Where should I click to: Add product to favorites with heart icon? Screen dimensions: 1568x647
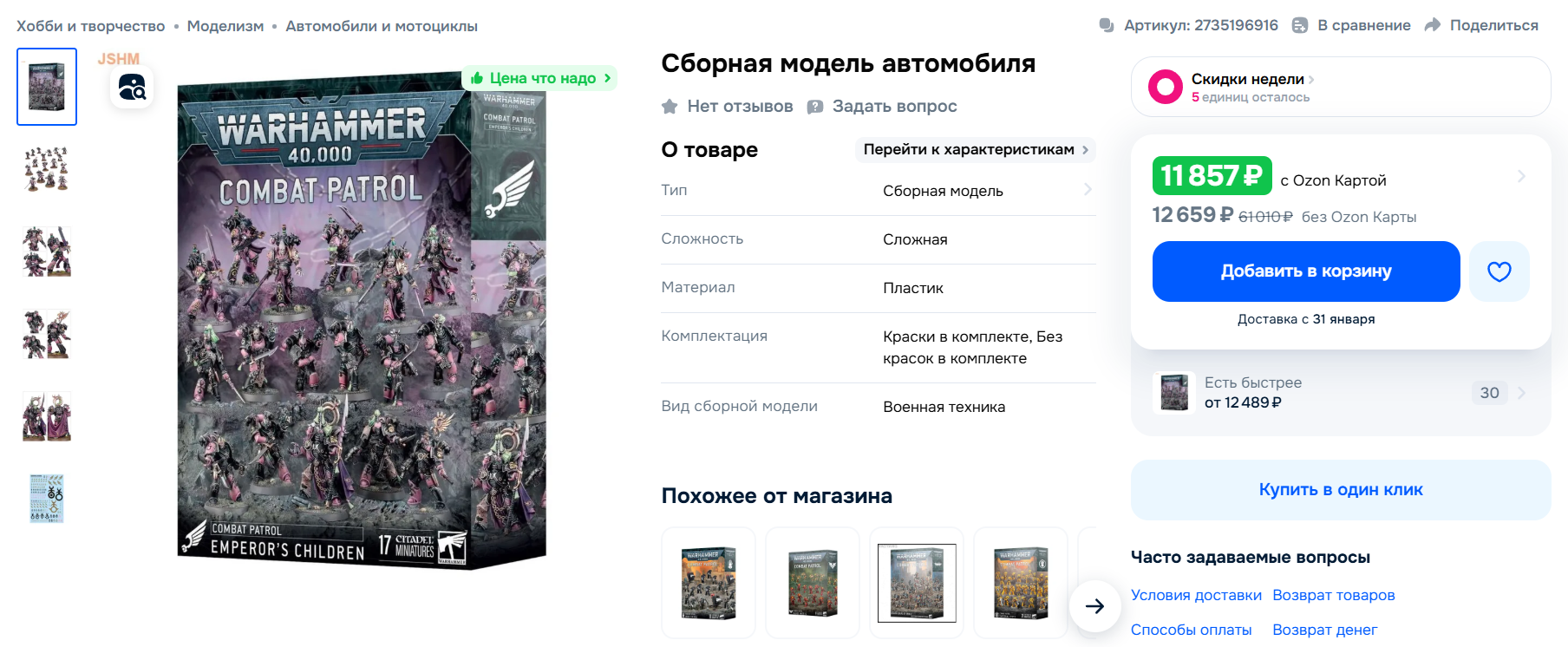[1499, 271]
